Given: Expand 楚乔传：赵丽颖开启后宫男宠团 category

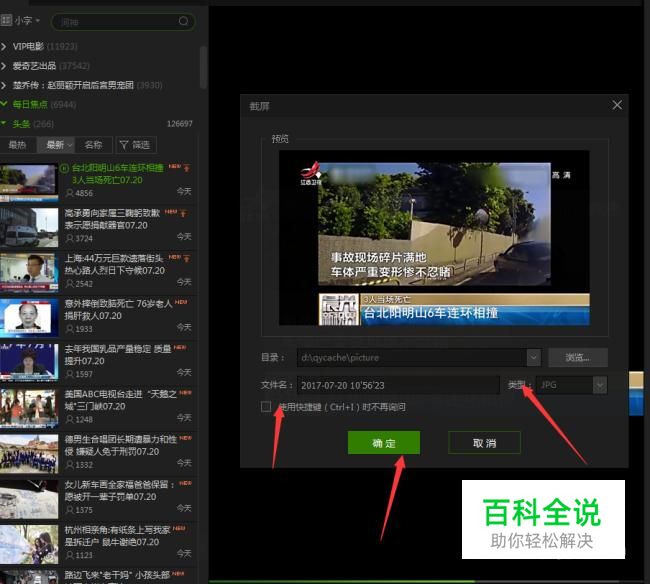Looking at the screenshot, I should pos(4,85).
